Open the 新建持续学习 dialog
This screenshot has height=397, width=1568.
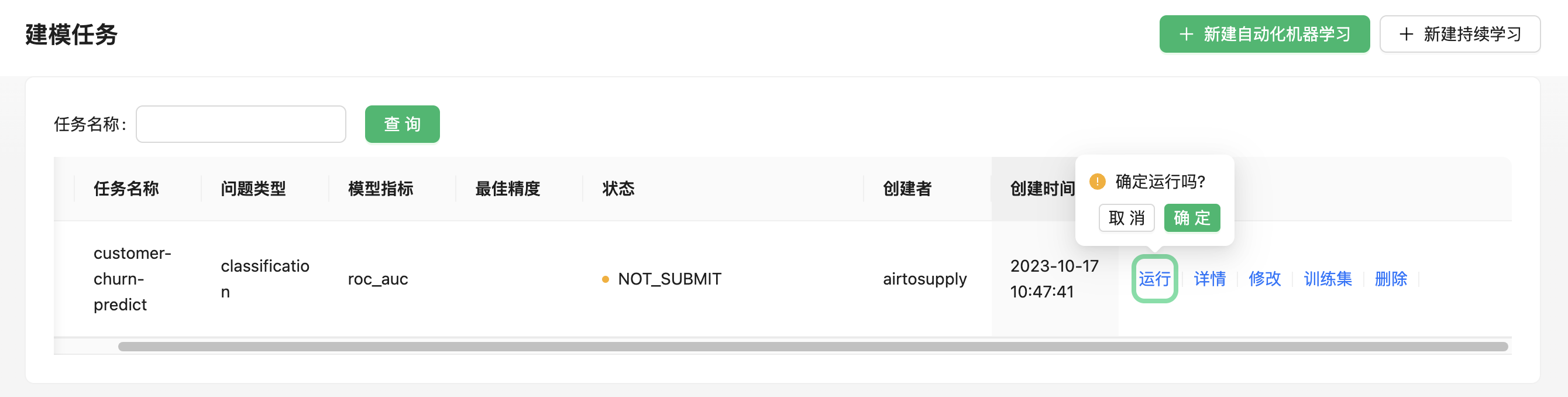pos(1459,34)
